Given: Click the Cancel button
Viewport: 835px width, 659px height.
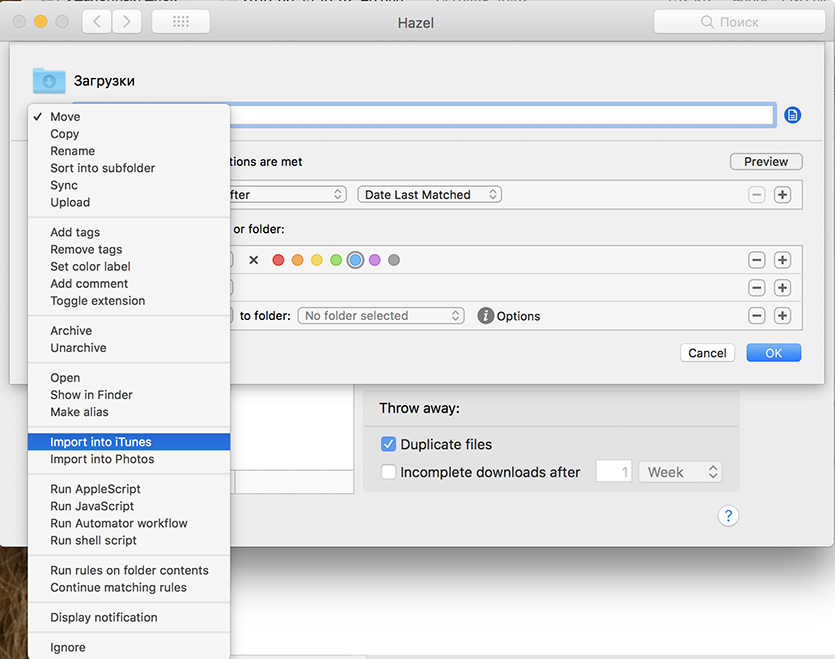Looking at the screenshot, I should pyautogui.click(x=707, y=353).
